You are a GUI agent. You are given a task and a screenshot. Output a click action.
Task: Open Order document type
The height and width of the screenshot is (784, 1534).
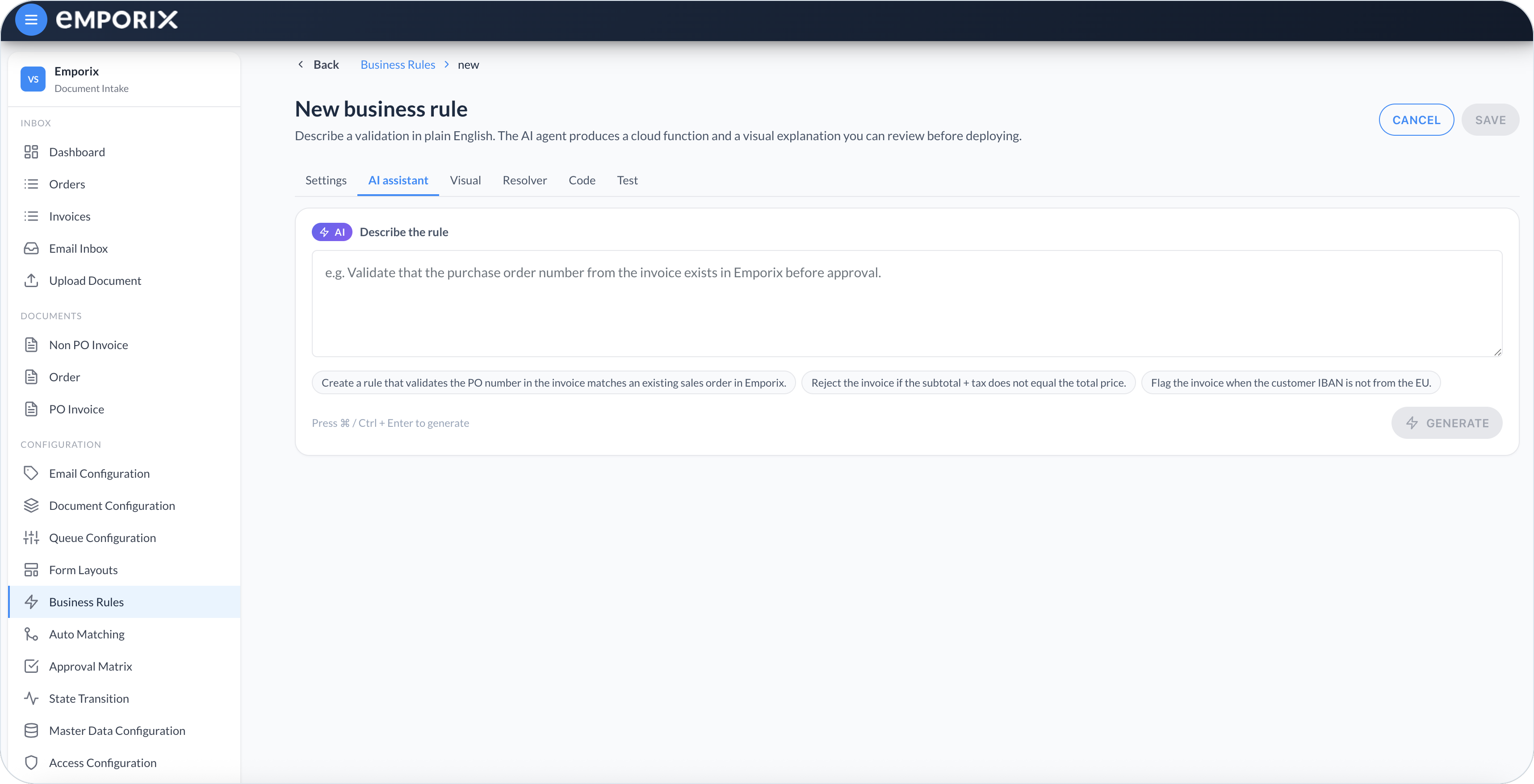(x=124, y=377)
